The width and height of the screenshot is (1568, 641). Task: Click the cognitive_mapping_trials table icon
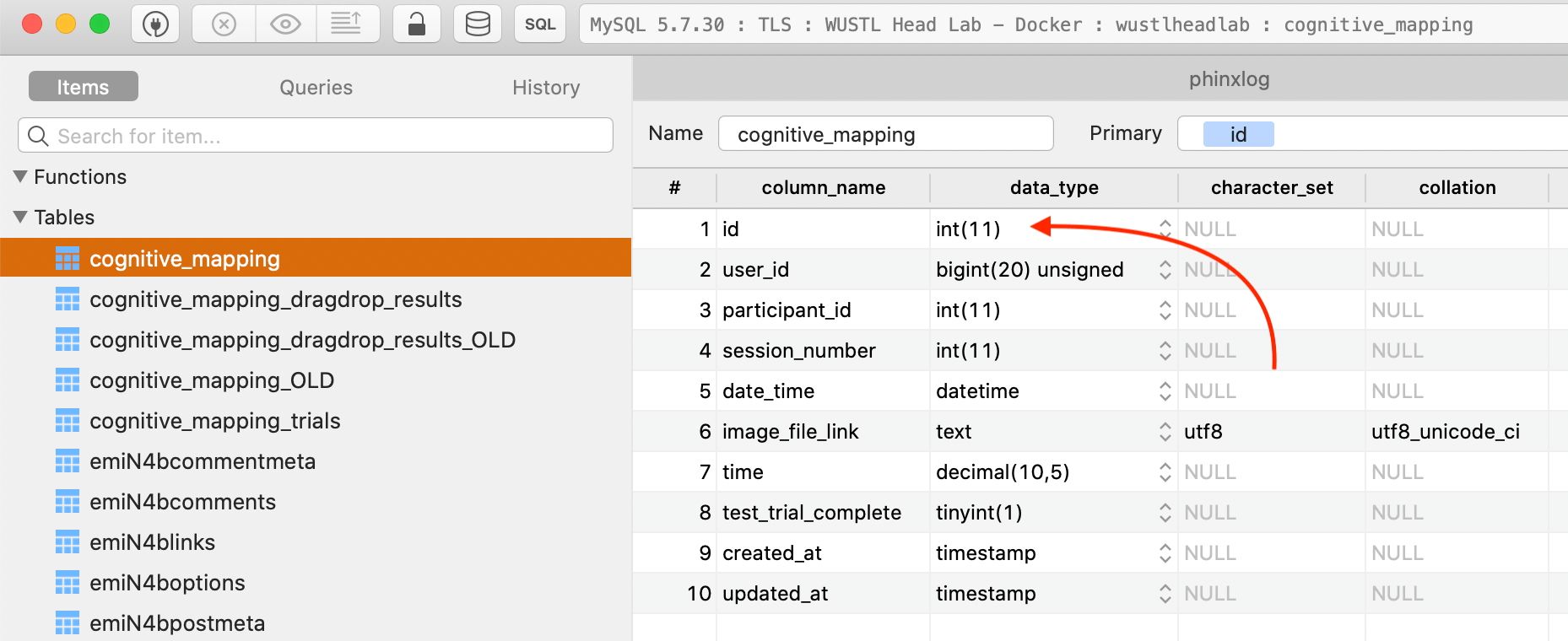click(x=68, y=421)
